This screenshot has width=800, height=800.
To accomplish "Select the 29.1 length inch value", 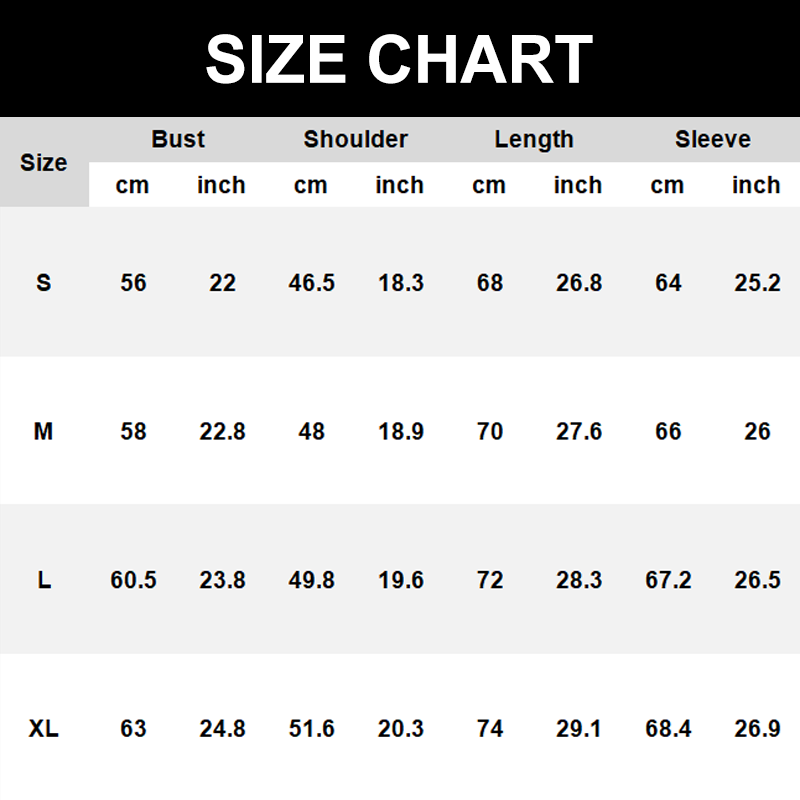I will point(579,729).
